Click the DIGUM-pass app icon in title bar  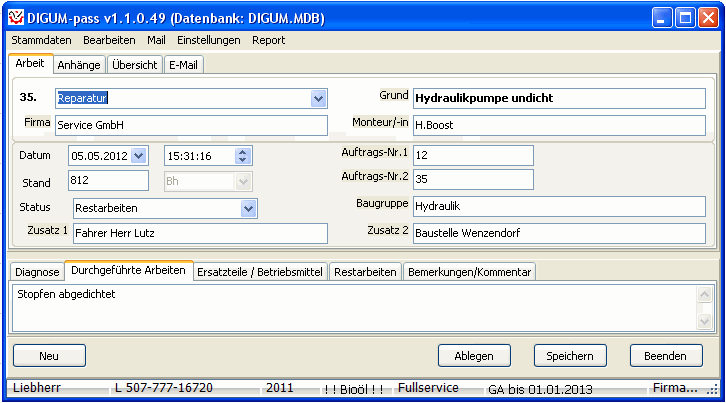(16, 18)
